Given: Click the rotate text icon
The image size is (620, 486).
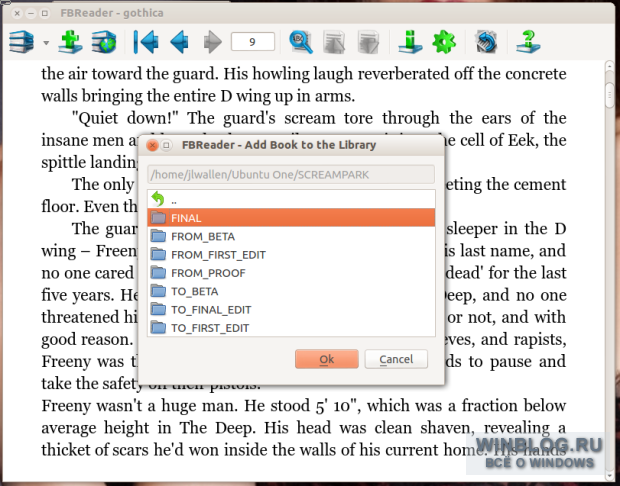Looking at the screenshot, I should tap(486, 42).
